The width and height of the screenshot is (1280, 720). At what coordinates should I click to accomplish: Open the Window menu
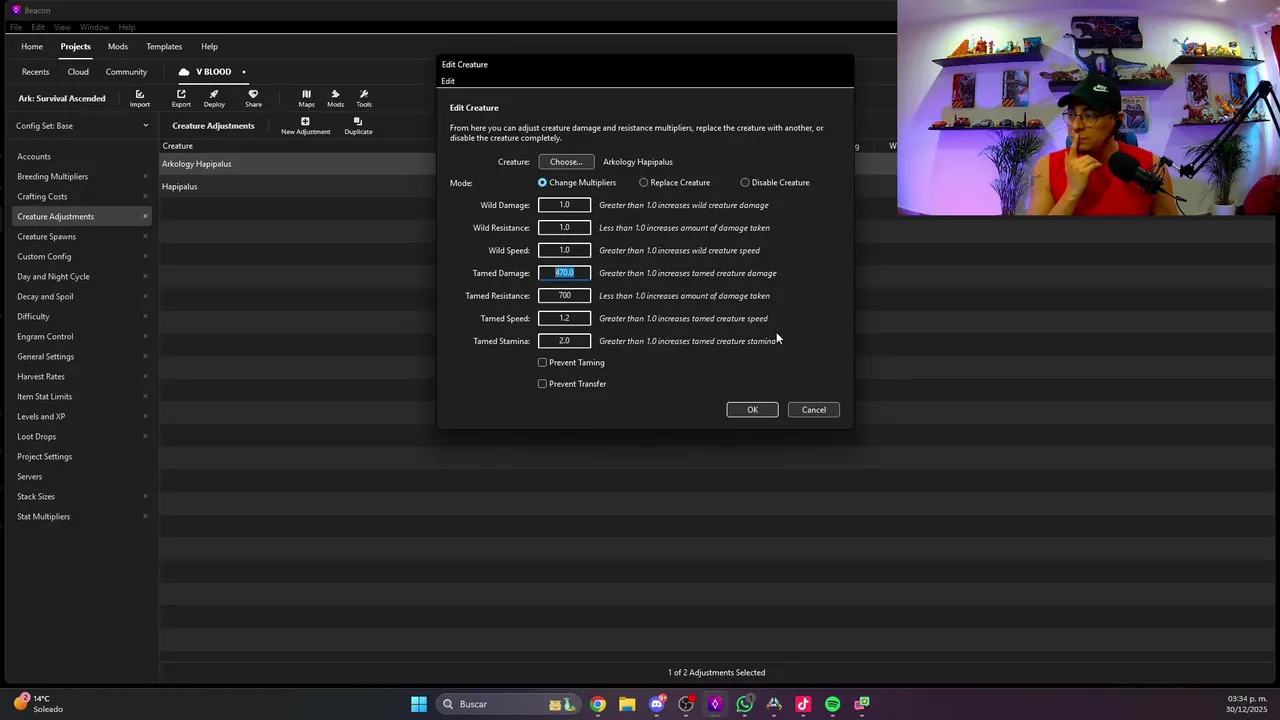point(94,27)
